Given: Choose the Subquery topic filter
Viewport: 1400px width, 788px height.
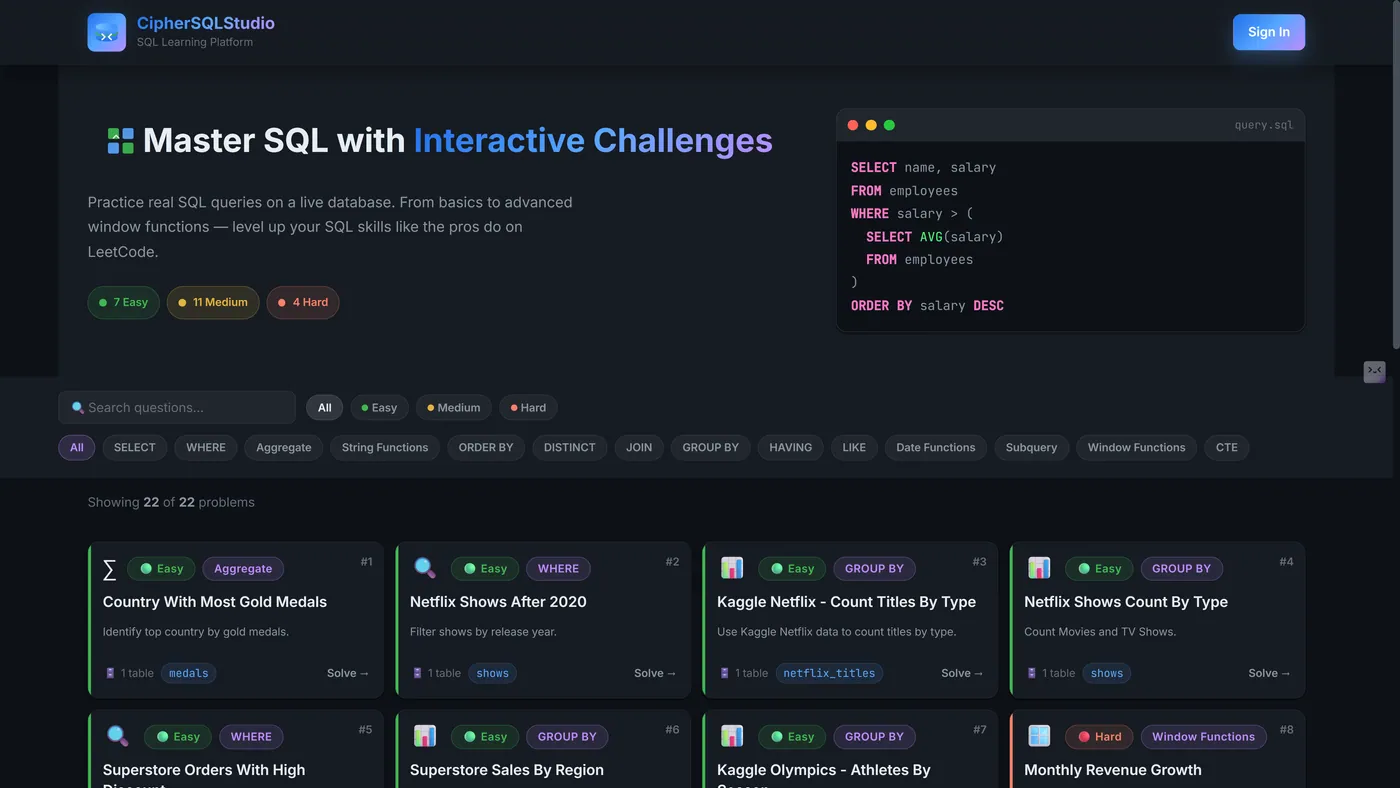Looking at the screenshot, I should point(1031,447).
